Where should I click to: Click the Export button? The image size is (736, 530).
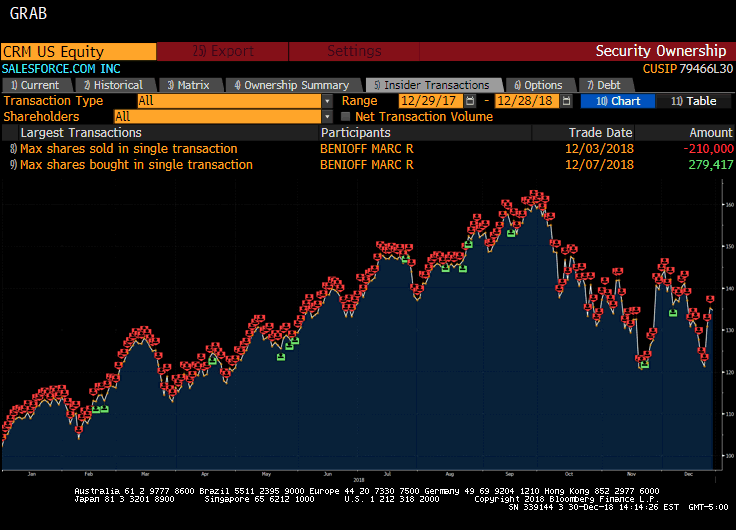[222, 51]
